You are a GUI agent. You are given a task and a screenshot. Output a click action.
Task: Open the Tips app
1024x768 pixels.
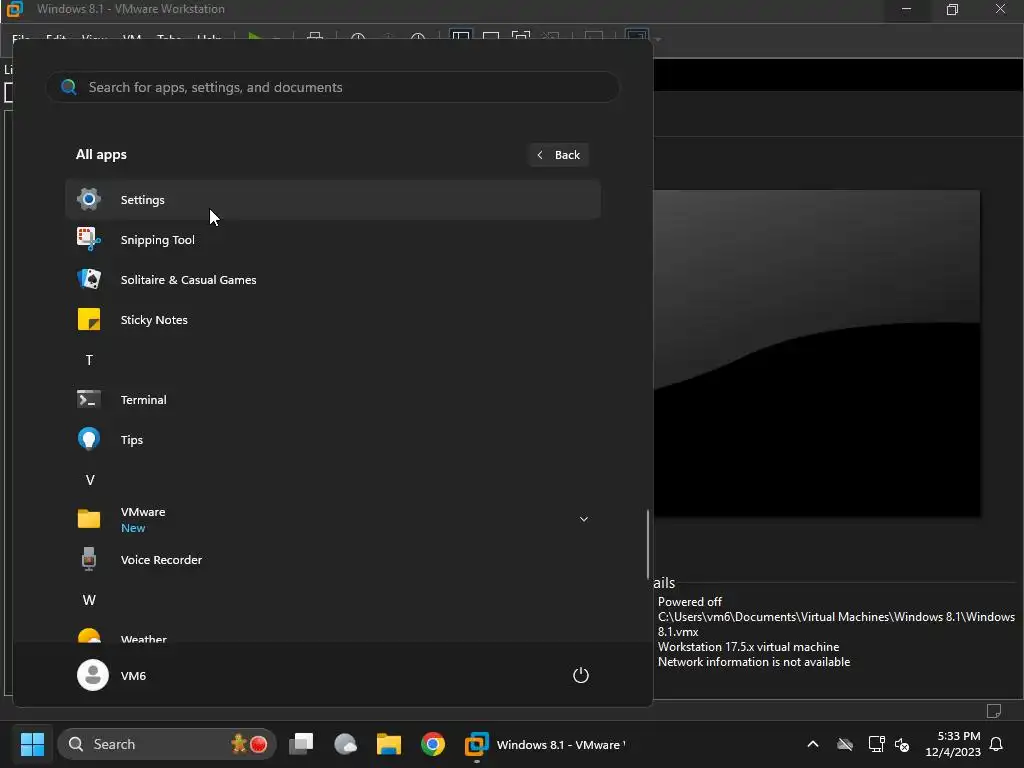(x=333, y=440)
